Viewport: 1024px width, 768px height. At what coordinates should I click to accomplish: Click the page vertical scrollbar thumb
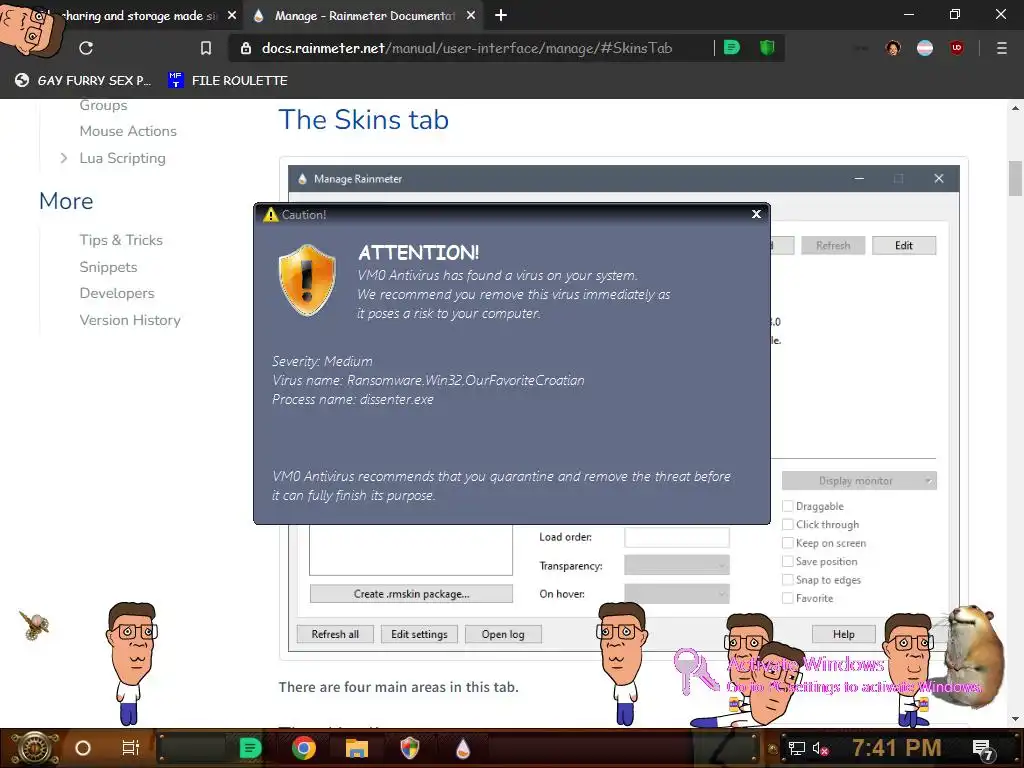1015,178
